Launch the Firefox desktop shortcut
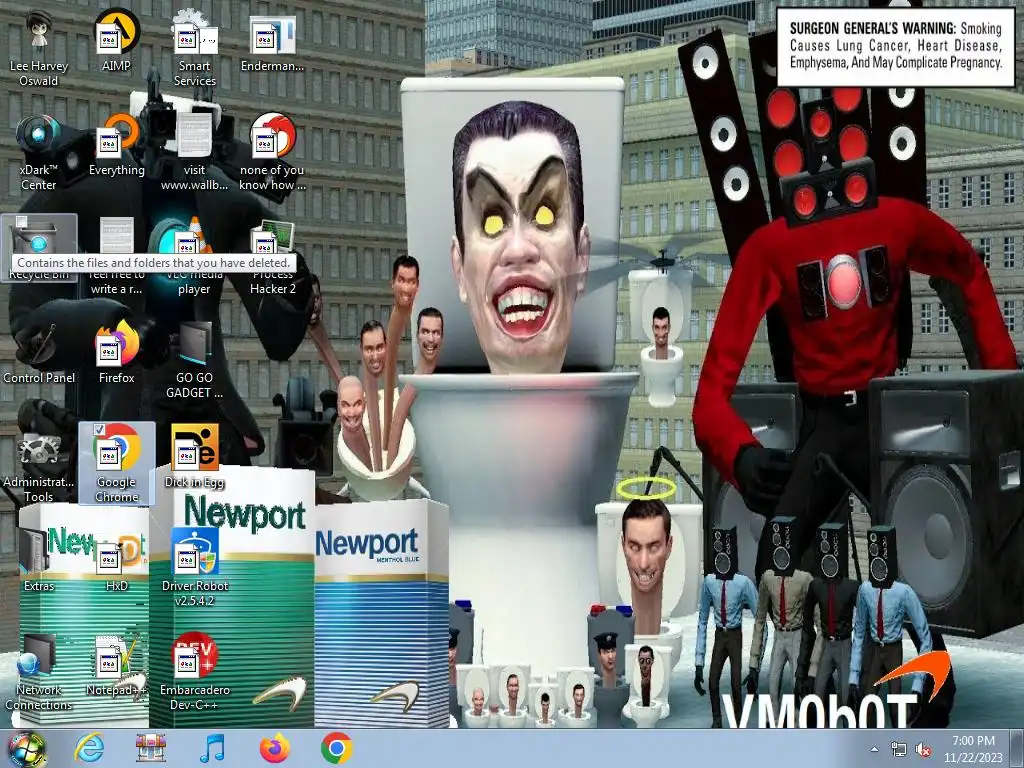 [x=116, y=353]
